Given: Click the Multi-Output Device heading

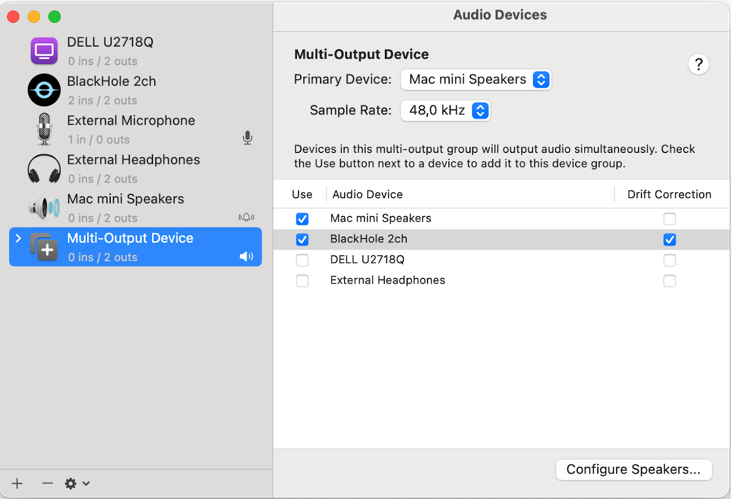Looking at the screenshot, I should pyautogui.click(x=361, y=55).
